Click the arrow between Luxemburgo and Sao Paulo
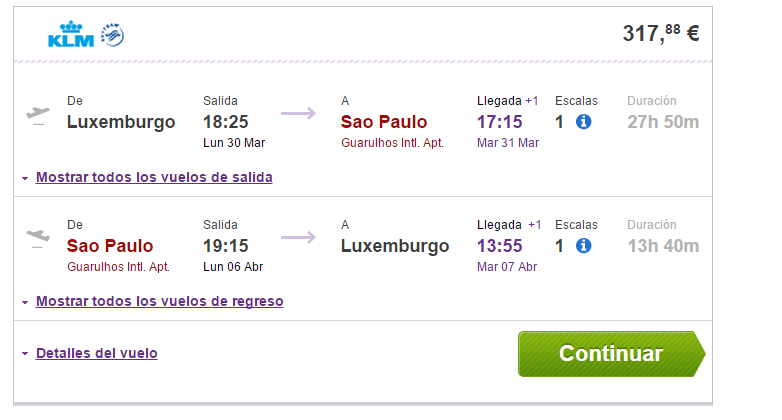The height and width of the screenshot is (420, 782). (298, 113)
